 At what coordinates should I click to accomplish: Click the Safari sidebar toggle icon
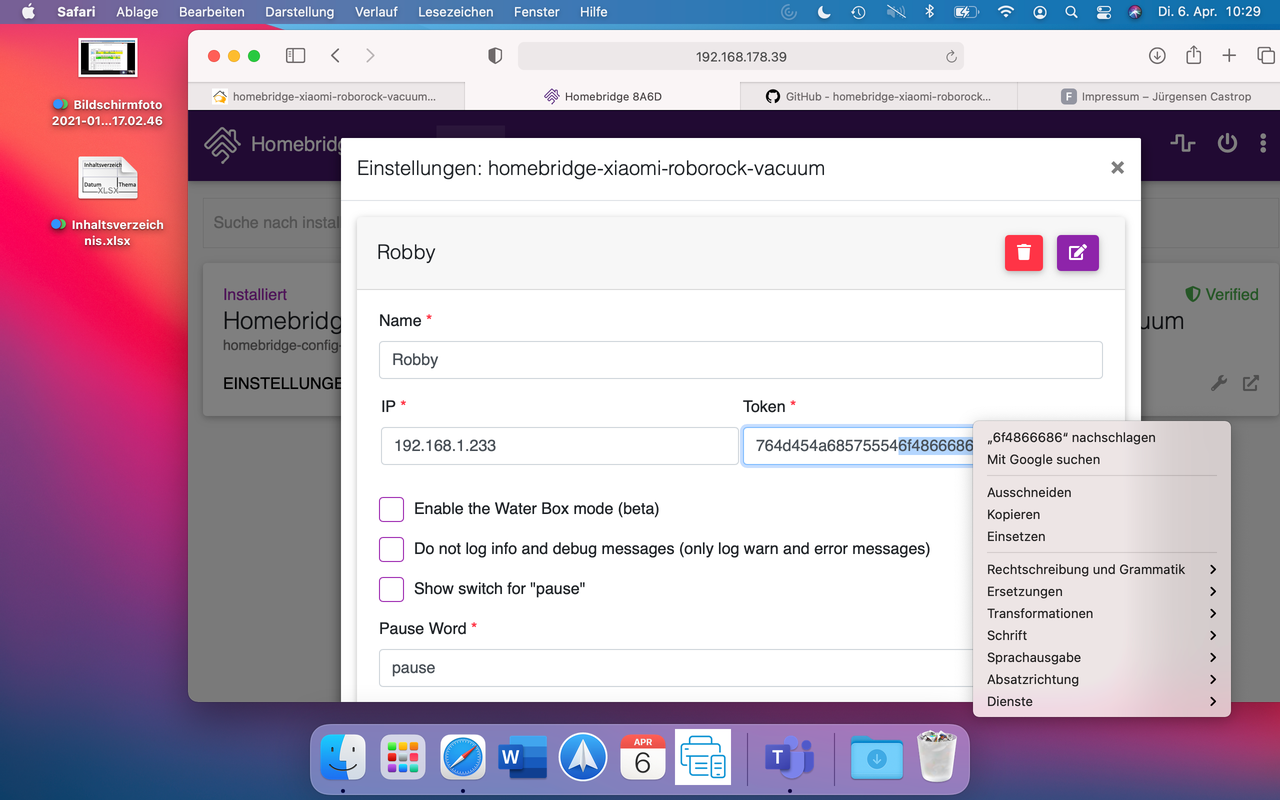(x=295, y=56)
